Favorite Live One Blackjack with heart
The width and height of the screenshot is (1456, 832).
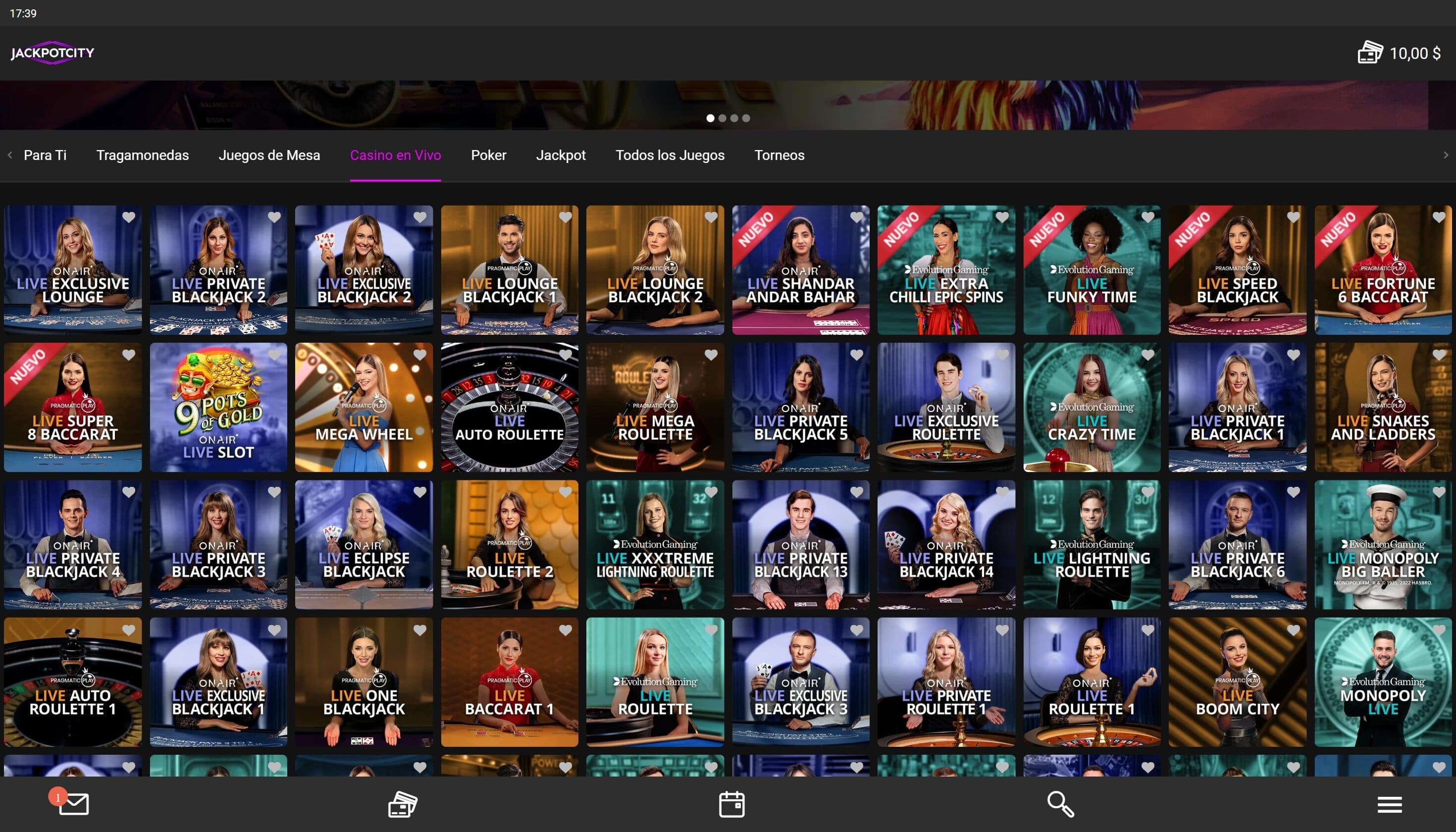(x=420, y=630)
